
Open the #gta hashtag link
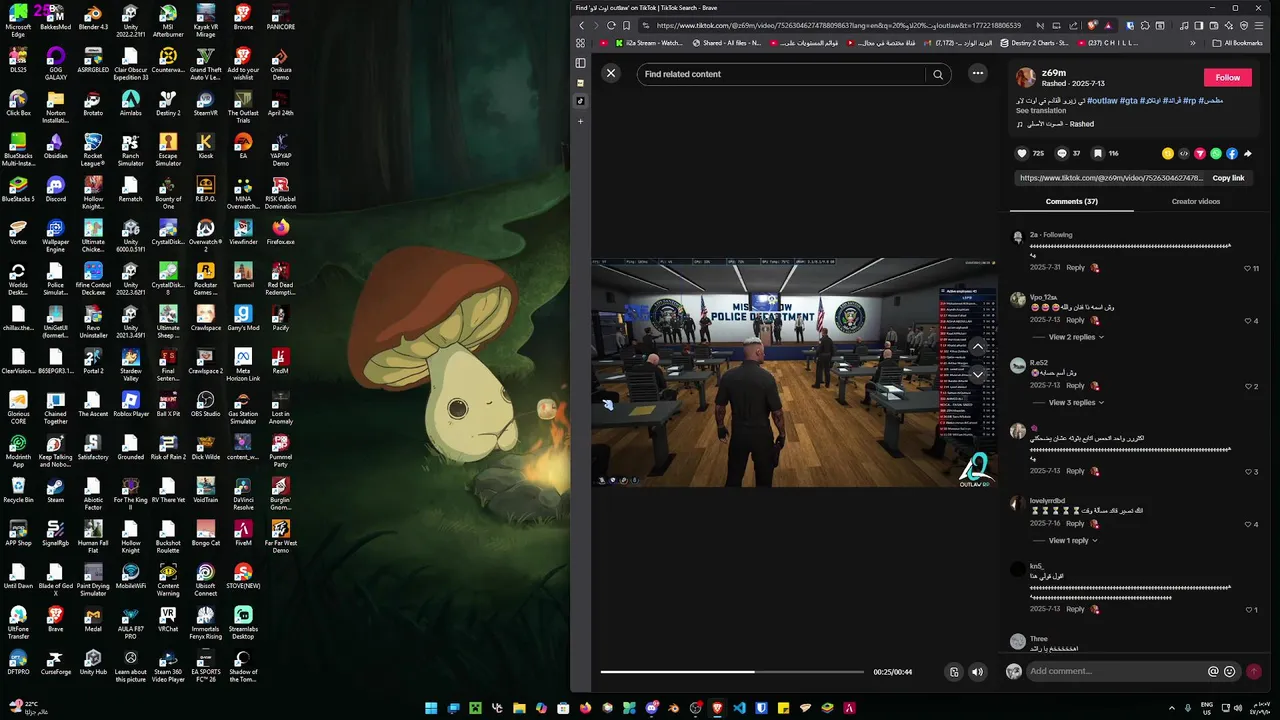[1128, 100]
